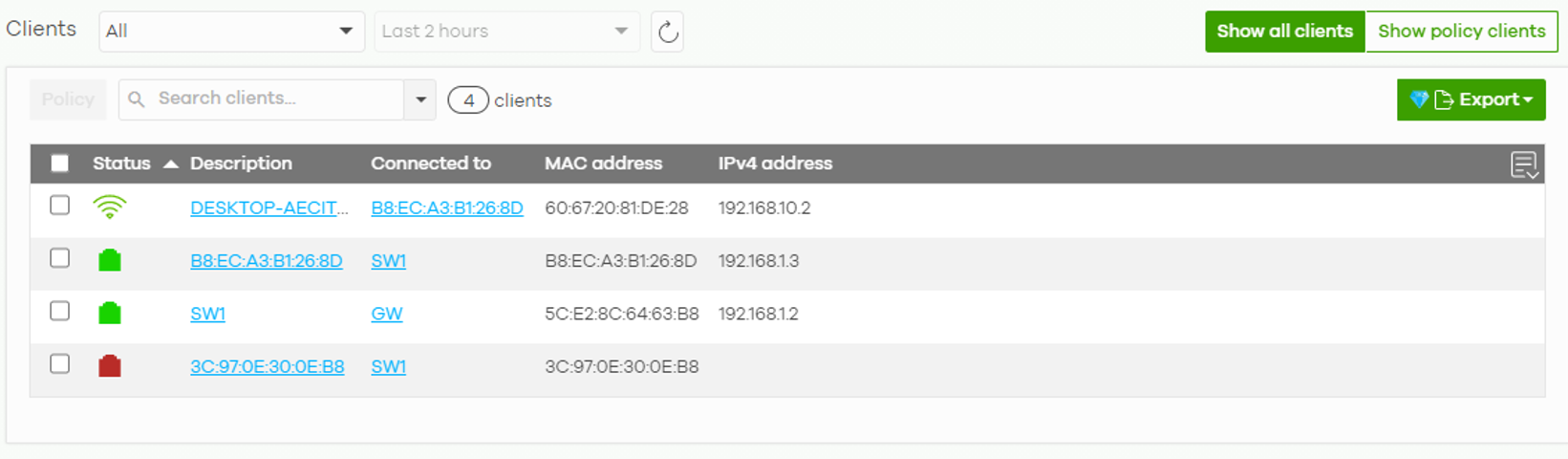Click the green Wi-Fi status icon
1568x459 pixels.
[x=110, y=207]
